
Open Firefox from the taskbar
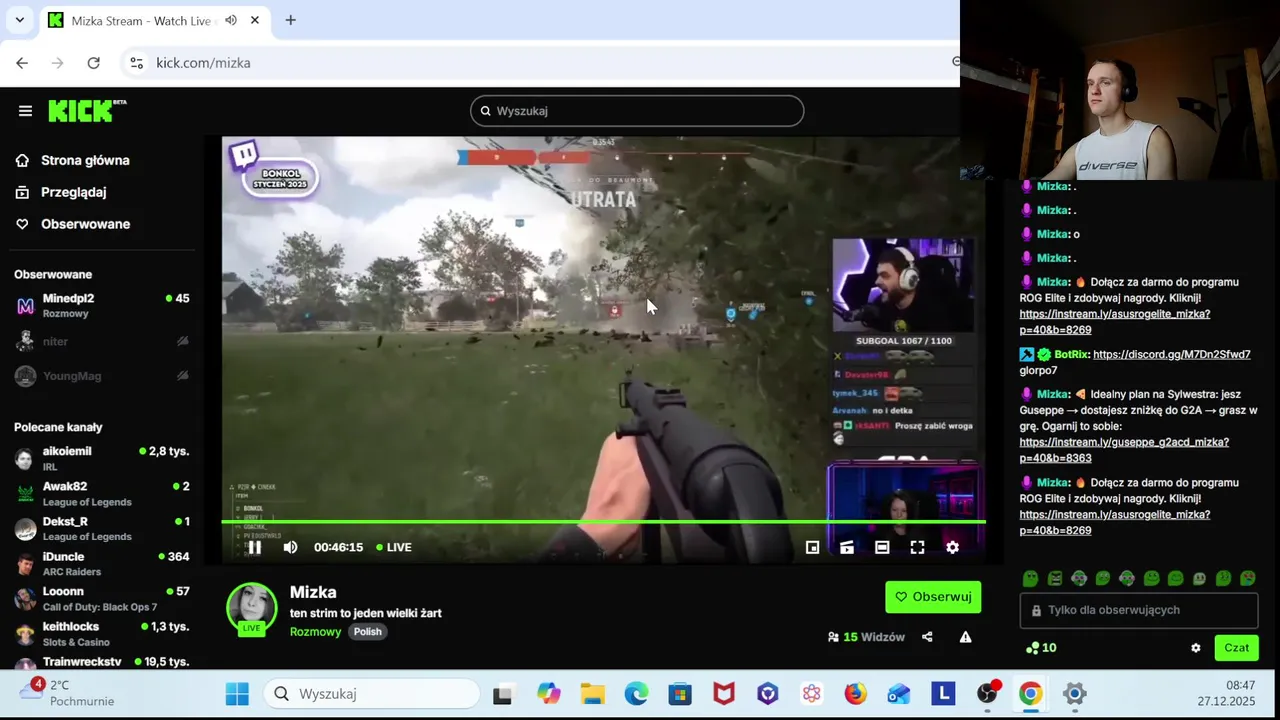(855, 694)
